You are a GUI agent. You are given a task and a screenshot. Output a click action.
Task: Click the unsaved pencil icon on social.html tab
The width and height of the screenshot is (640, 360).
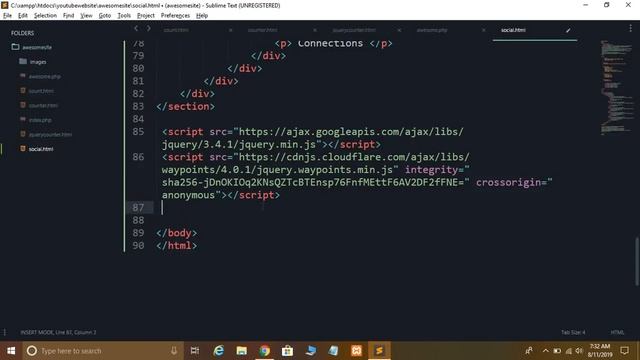[x=568, y=30]
